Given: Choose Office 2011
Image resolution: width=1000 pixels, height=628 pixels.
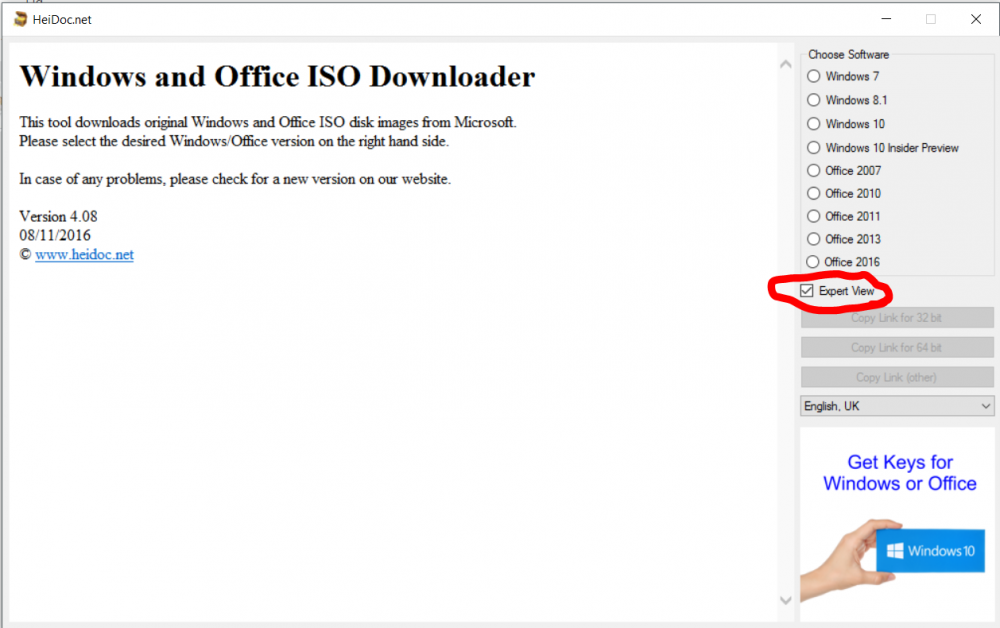Looking at the screenshot, I should coord(813,216).
